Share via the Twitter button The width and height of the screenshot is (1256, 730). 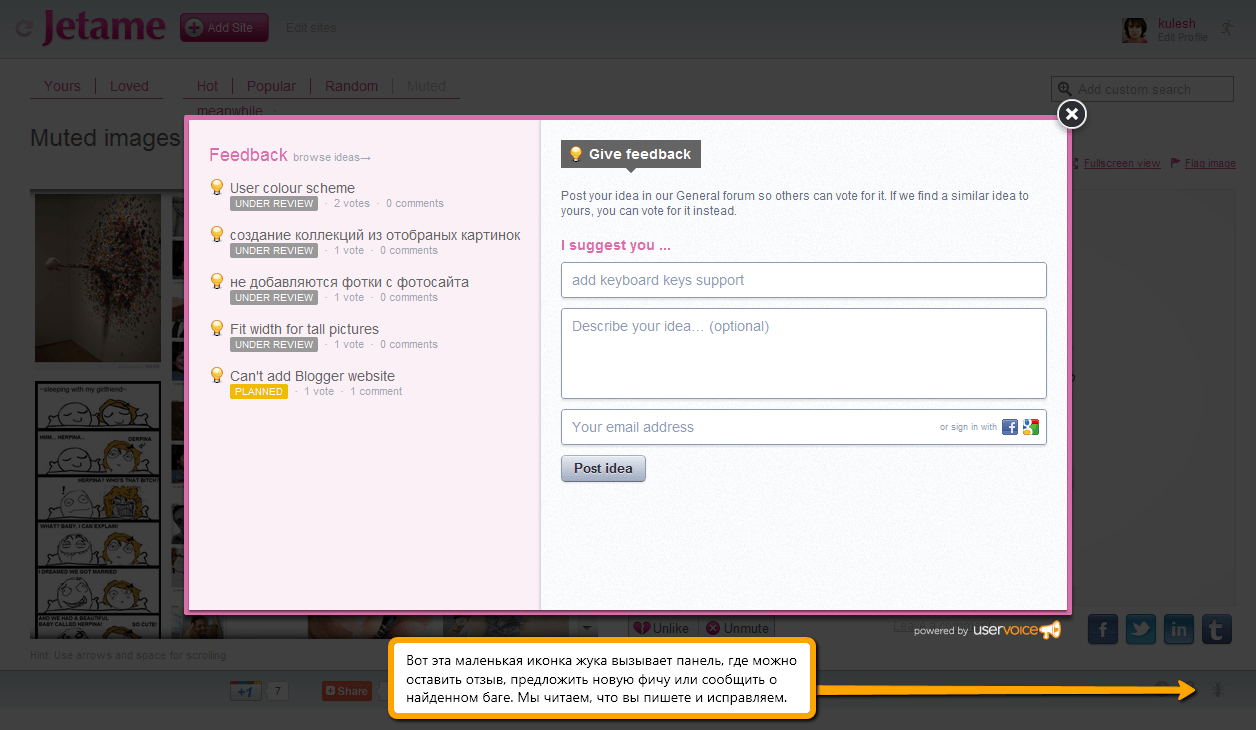(x=1141, y=629)
